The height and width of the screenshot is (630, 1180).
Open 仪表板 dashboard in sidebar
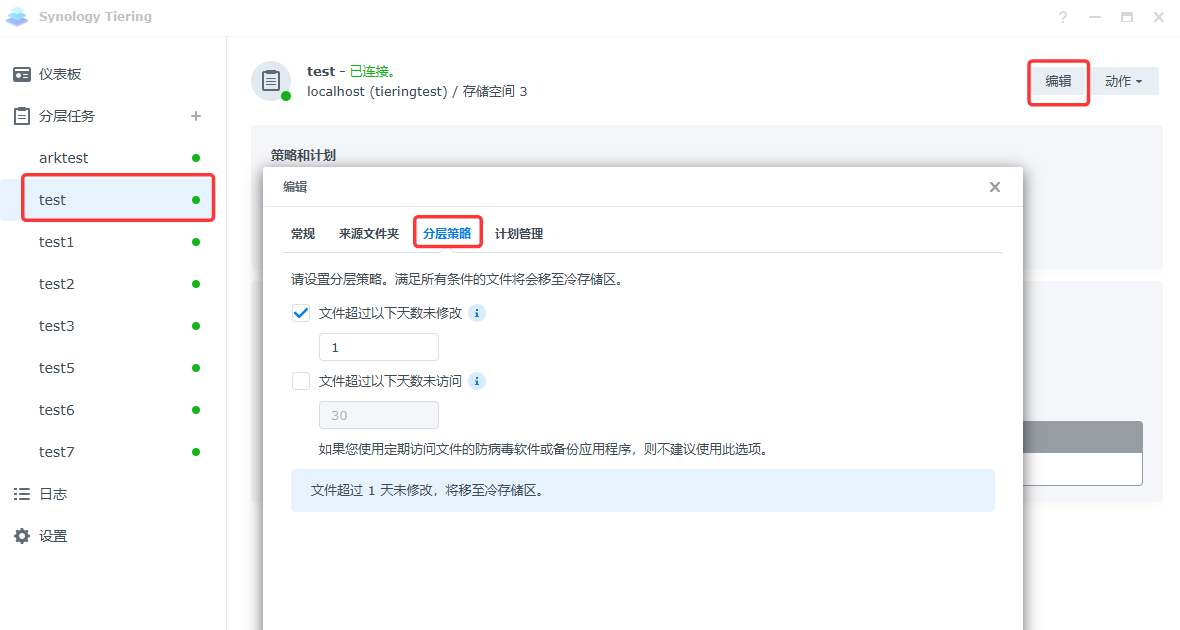tap(60, 74)
